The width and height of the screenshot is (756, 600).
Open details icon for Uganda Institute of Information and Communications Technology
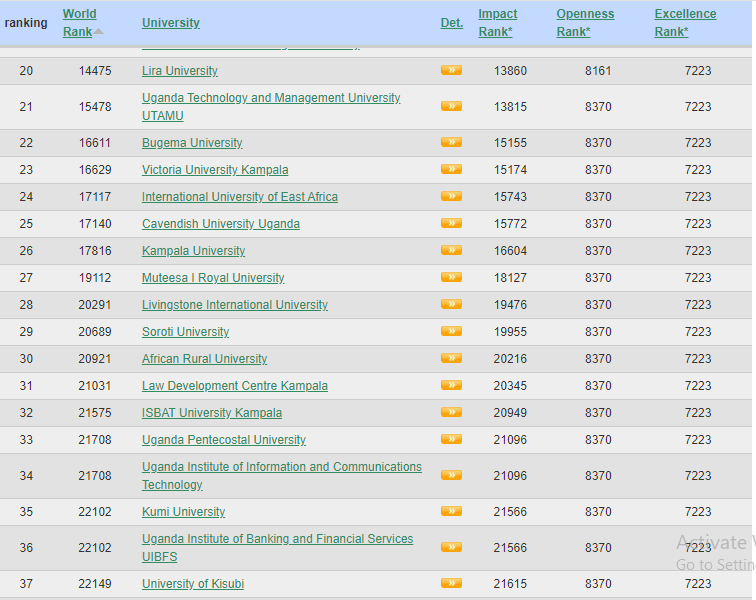[451, 476]
